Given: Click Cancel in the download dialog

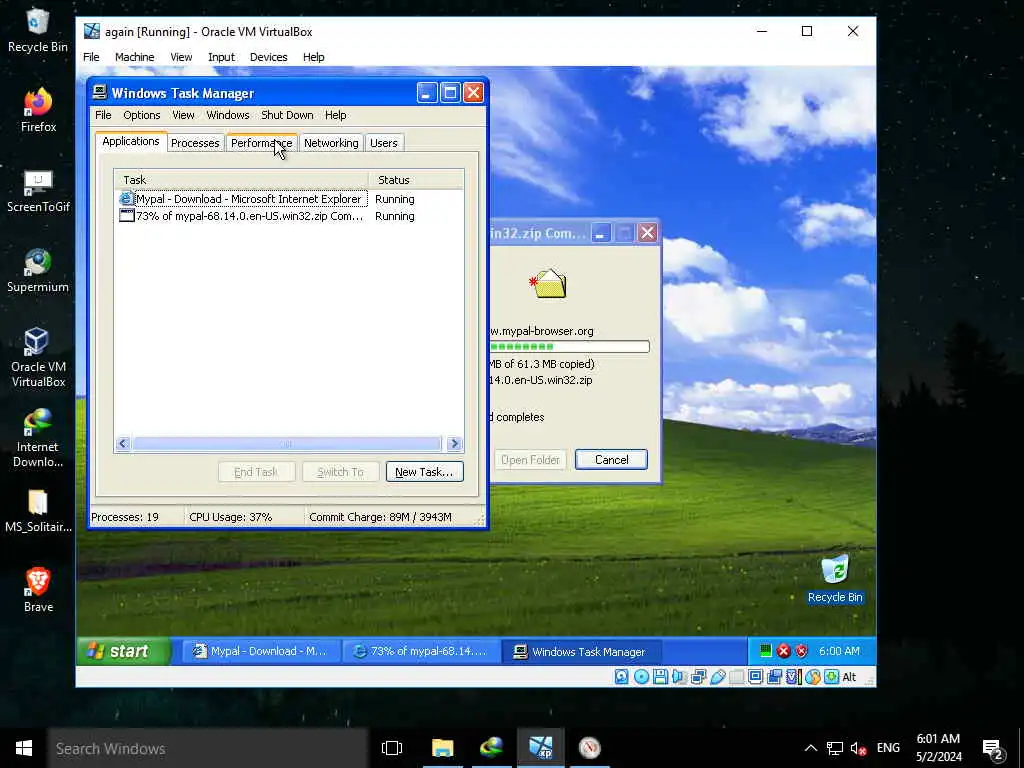Looking at the screenshot, I should (611, 459).
